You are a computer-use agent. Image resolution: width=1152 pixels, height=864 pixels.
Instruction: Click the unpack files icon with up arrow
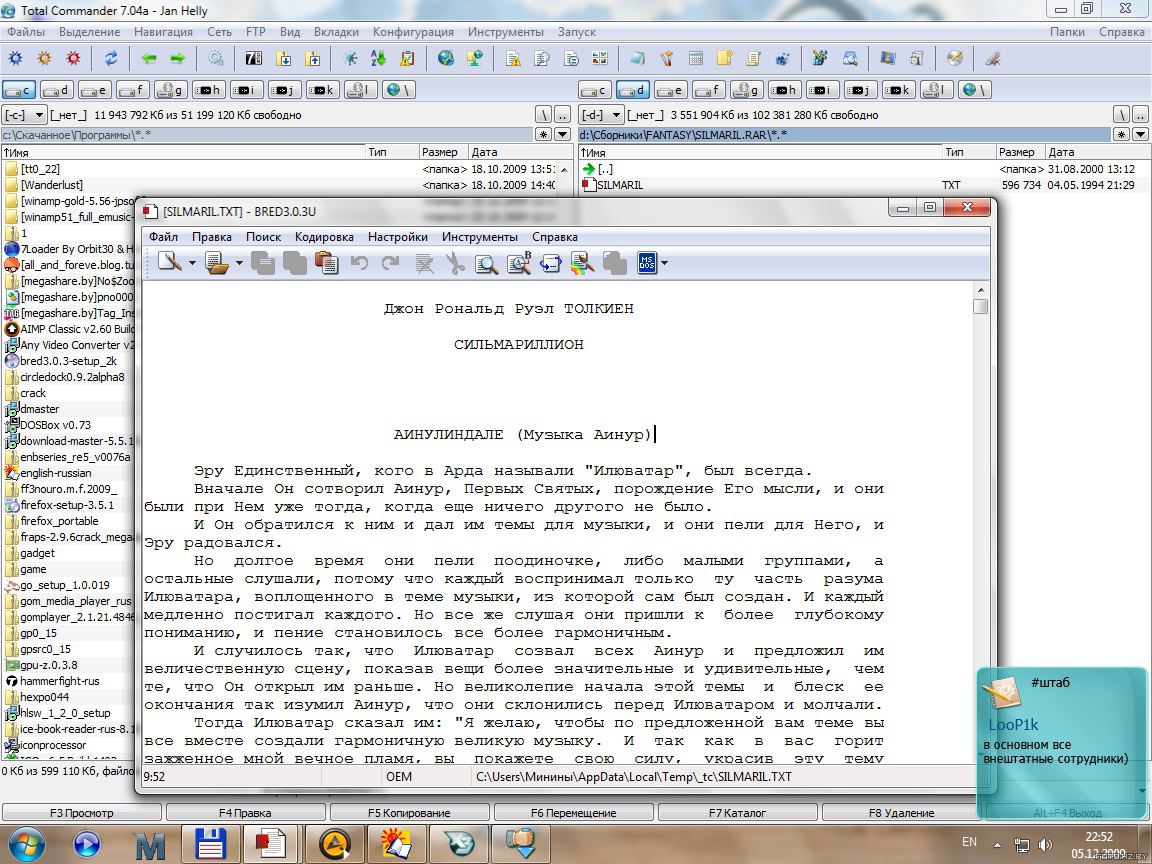click(313, 58)
